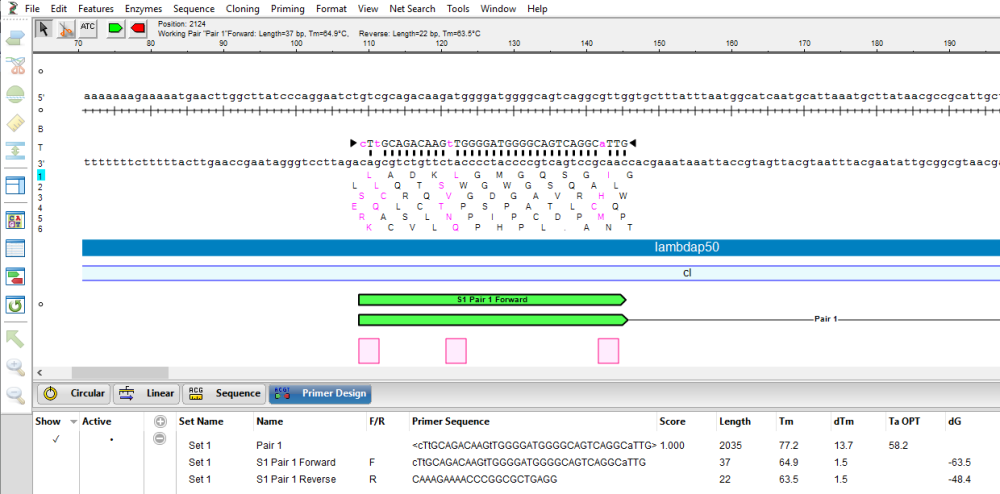Click the fit-to-width arrows icon in sidebar
Viewport: 1000px width, 494px height.
(15, 152)
